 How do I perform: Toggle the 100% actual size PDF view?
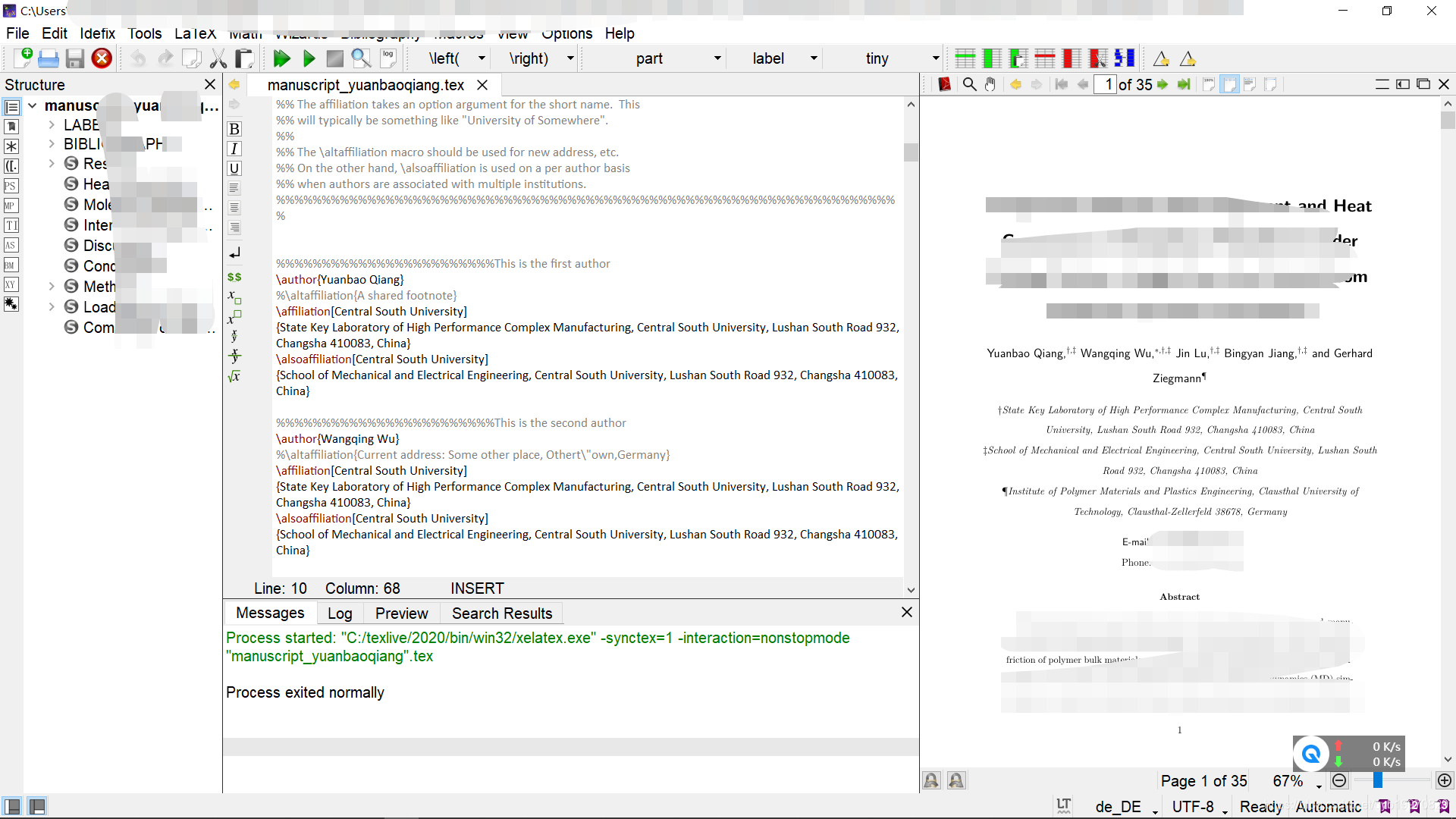coord(1209,84)
